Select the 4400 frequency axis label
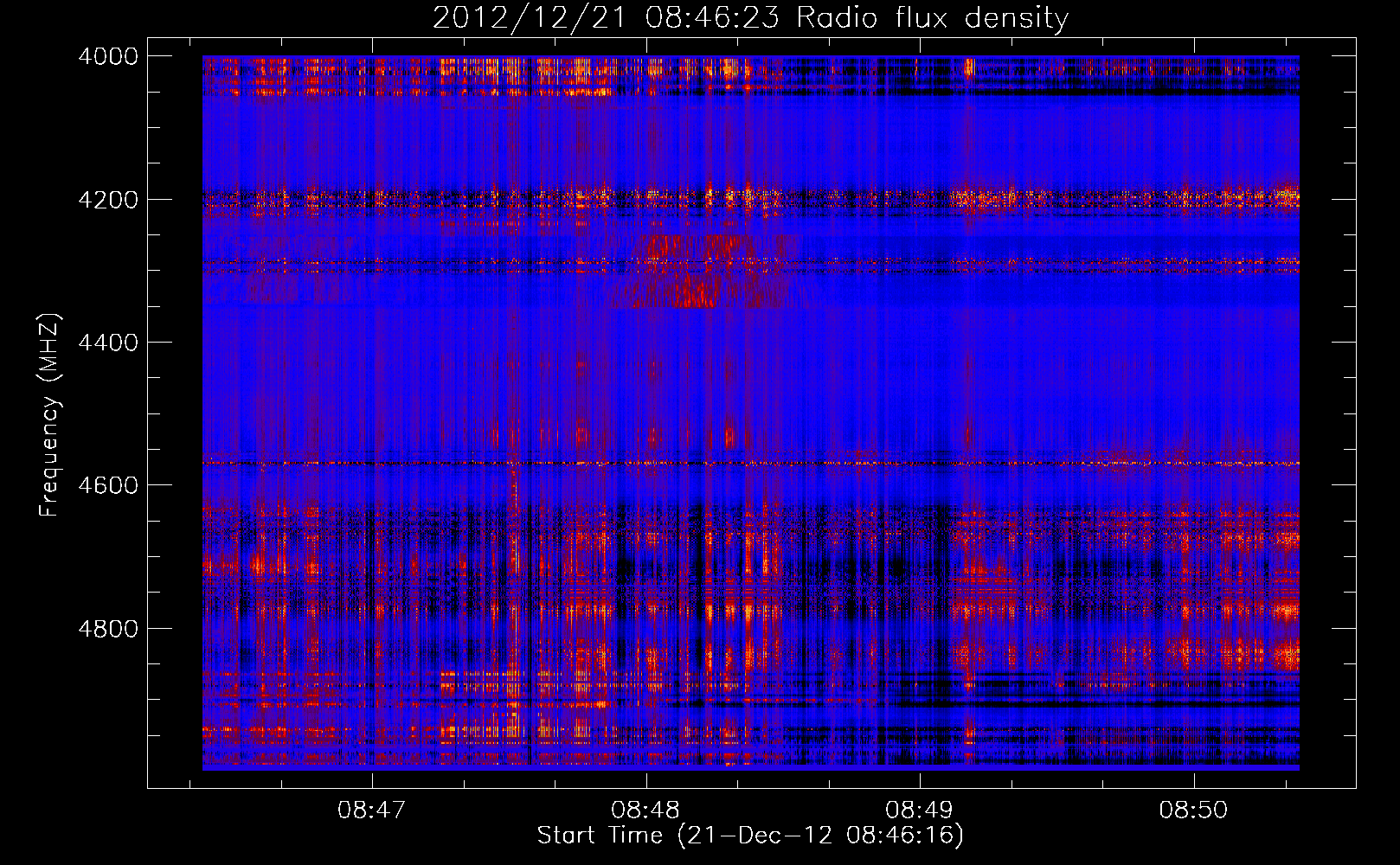Image resolution: width=1400 pixels, height=865 pixels. click(x=108, y=343)
